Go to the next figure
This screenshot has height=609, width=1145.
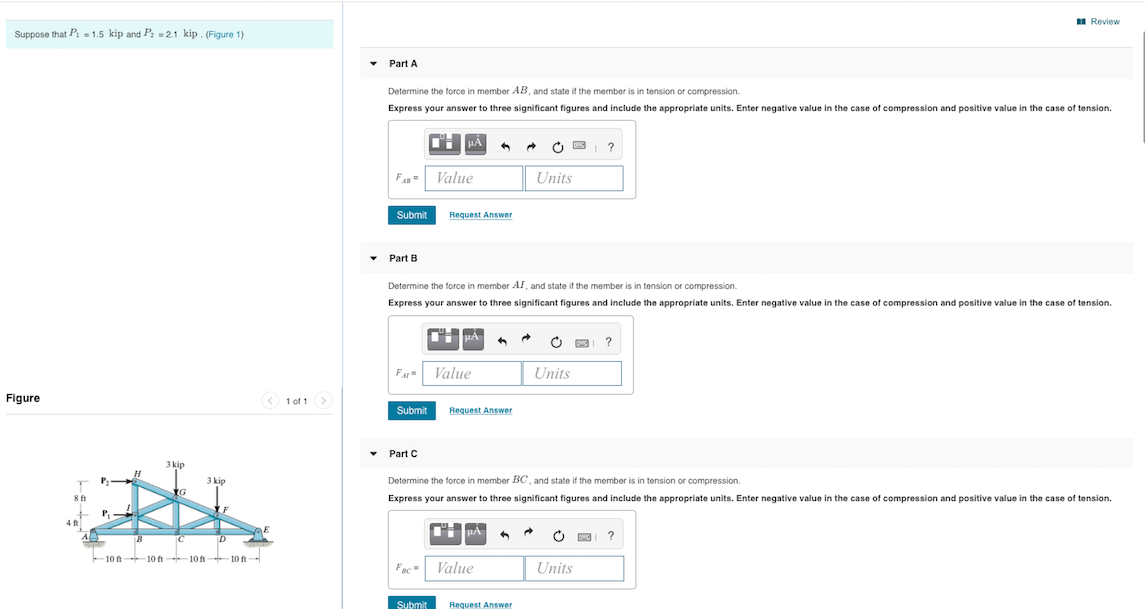tap(323, 401)
